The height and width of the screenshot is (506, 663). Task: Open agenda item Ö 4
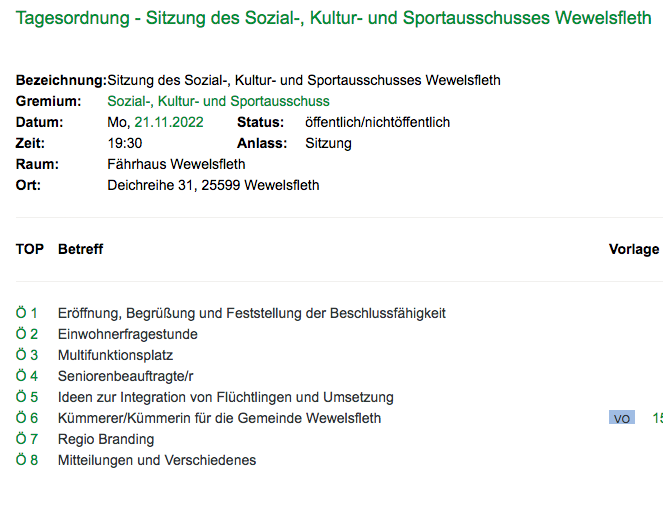tap(27, 376)
